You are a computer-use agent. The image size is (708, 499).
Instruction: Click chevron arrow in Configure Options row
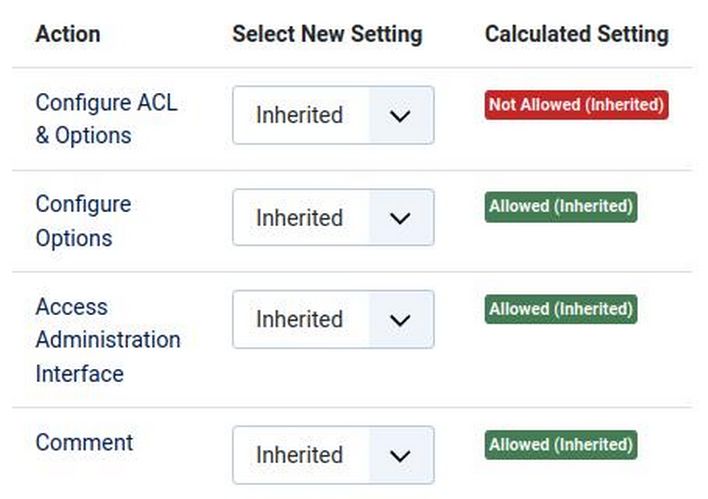[x=400, y=218]
